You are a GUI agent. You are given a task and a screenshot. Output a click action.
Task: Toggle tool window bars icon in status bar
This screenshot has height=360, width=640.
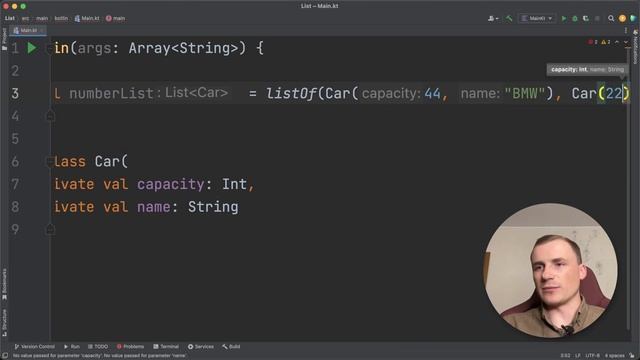click(x=5, y=356)
